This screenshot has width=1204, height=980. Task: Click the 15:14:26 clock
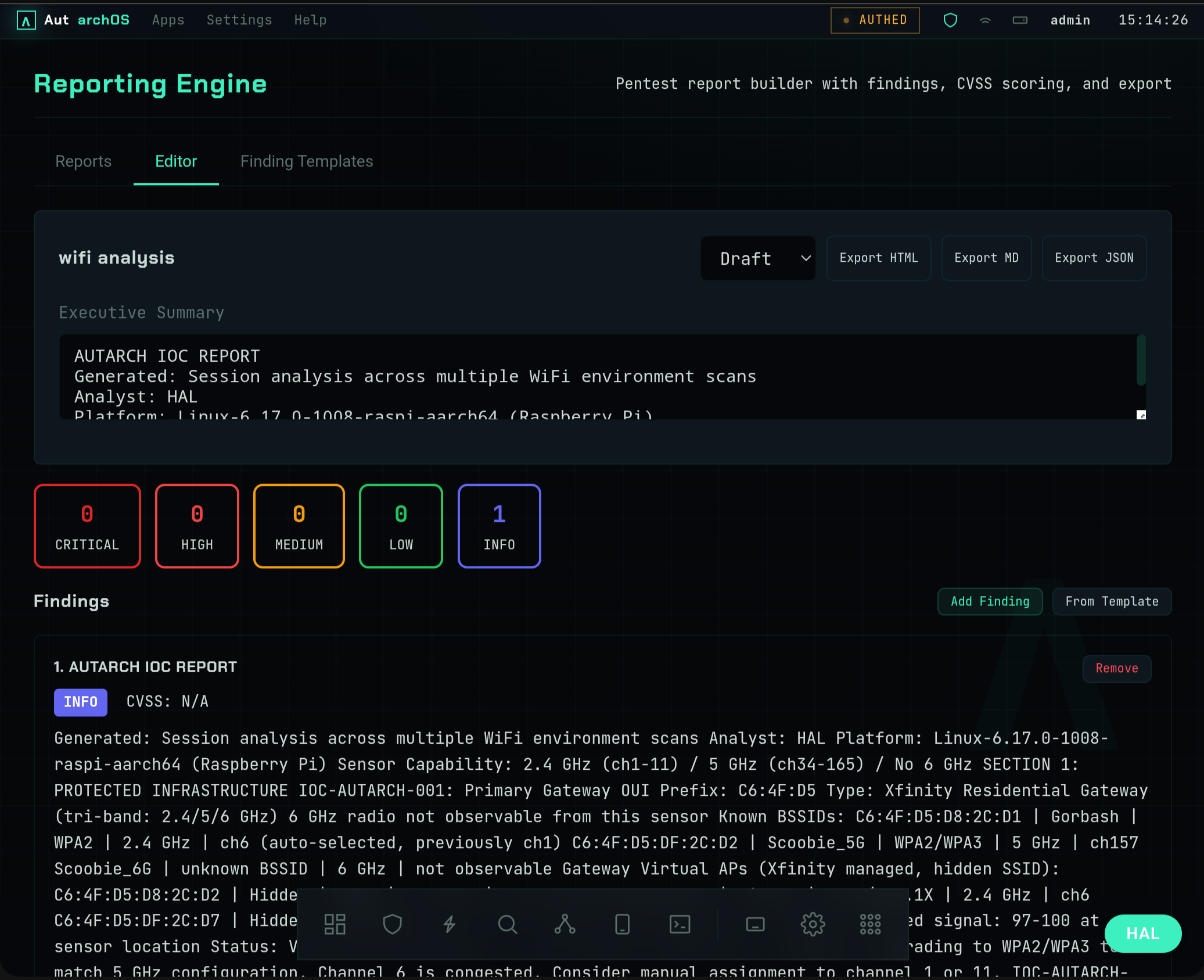tap(1153, 20)
